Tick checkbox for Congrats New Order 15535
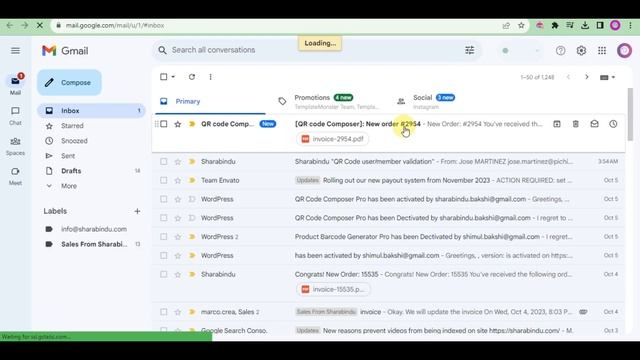The height and width of the screenshot is (360, 640). click(x=164, y=274)
